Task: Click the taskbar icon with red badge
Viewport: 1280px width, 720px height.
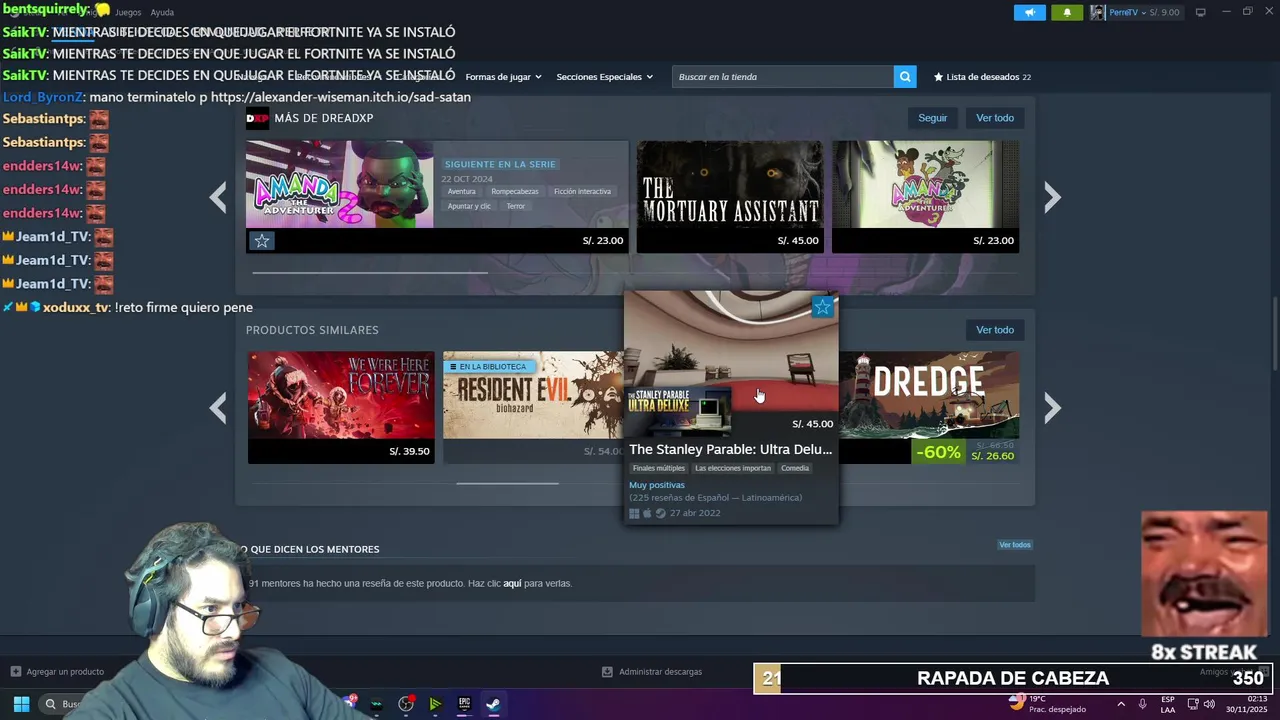Action: 406,704
